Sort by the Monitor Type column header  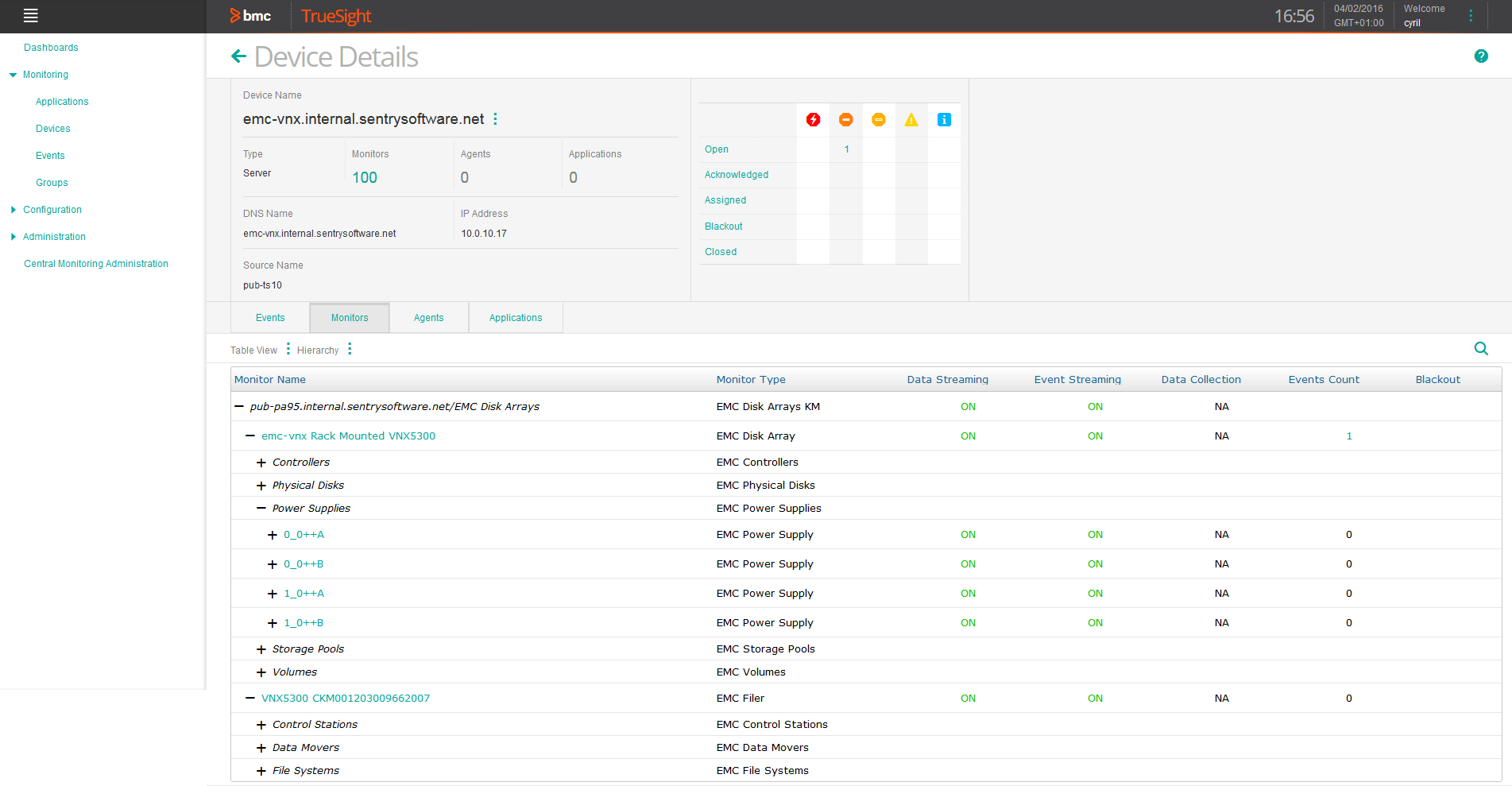(x=751, y=380)
